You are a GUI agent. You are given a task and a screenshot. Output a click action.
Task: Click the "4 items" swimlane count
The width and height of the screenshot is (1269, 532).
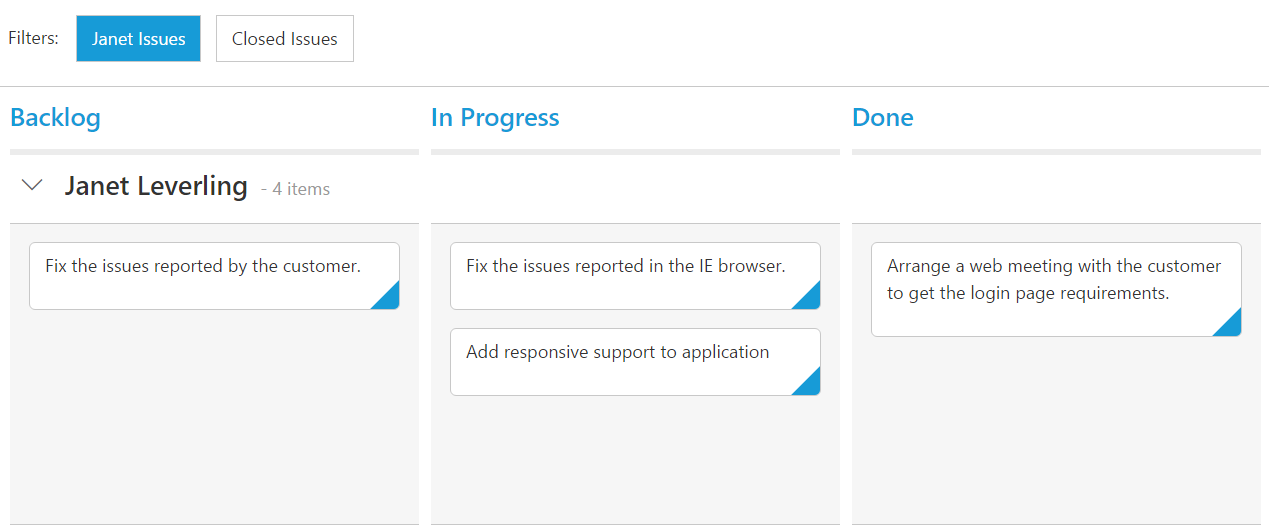(x=296, y=189)
